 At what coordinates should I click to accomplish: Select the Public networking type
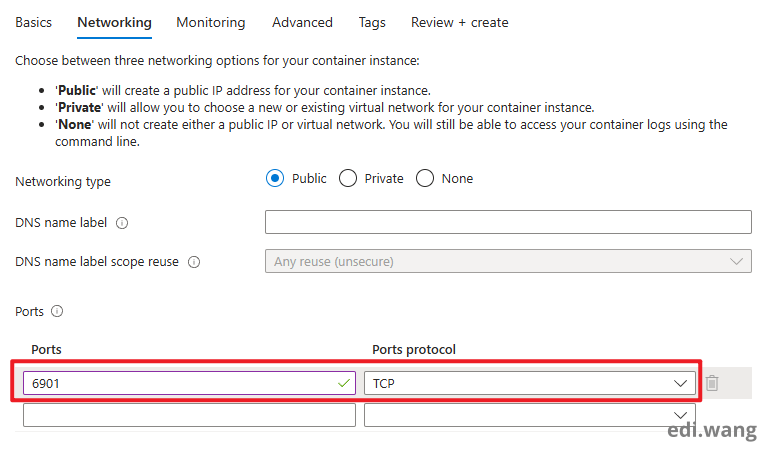pyautogui.click(x=276, y=179)
